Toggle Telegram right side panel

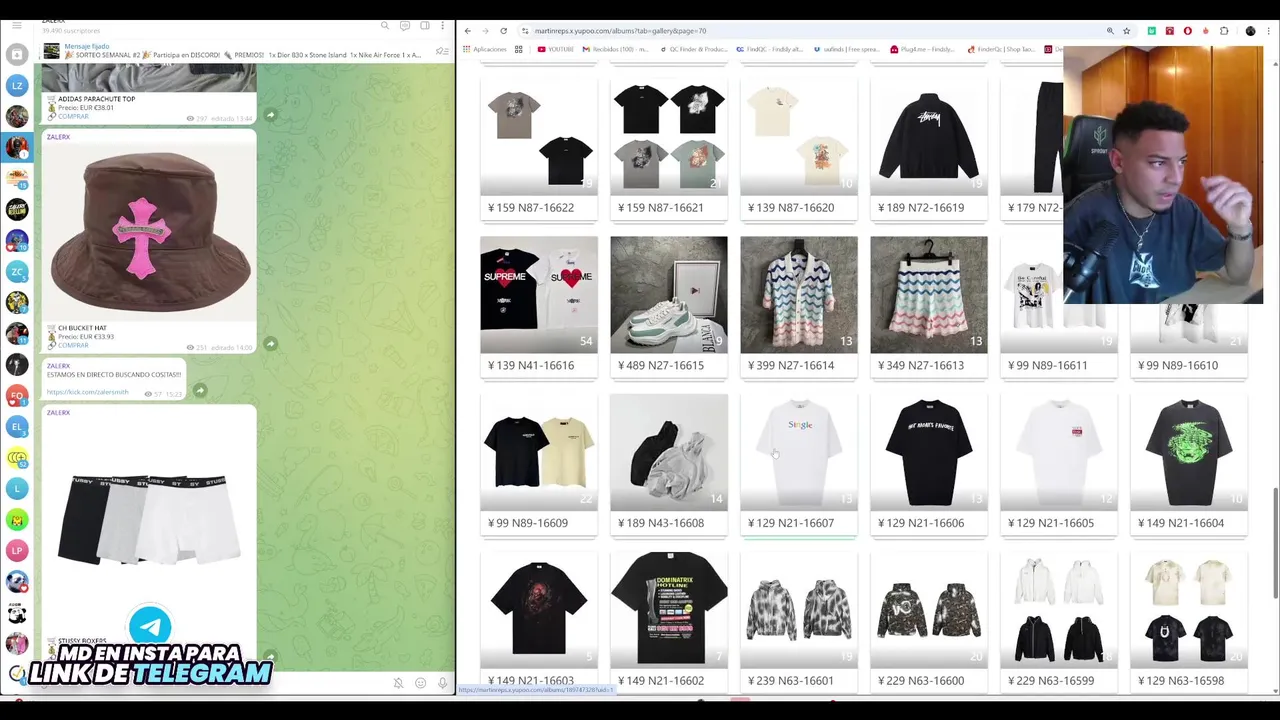click(x=424, y=25)
